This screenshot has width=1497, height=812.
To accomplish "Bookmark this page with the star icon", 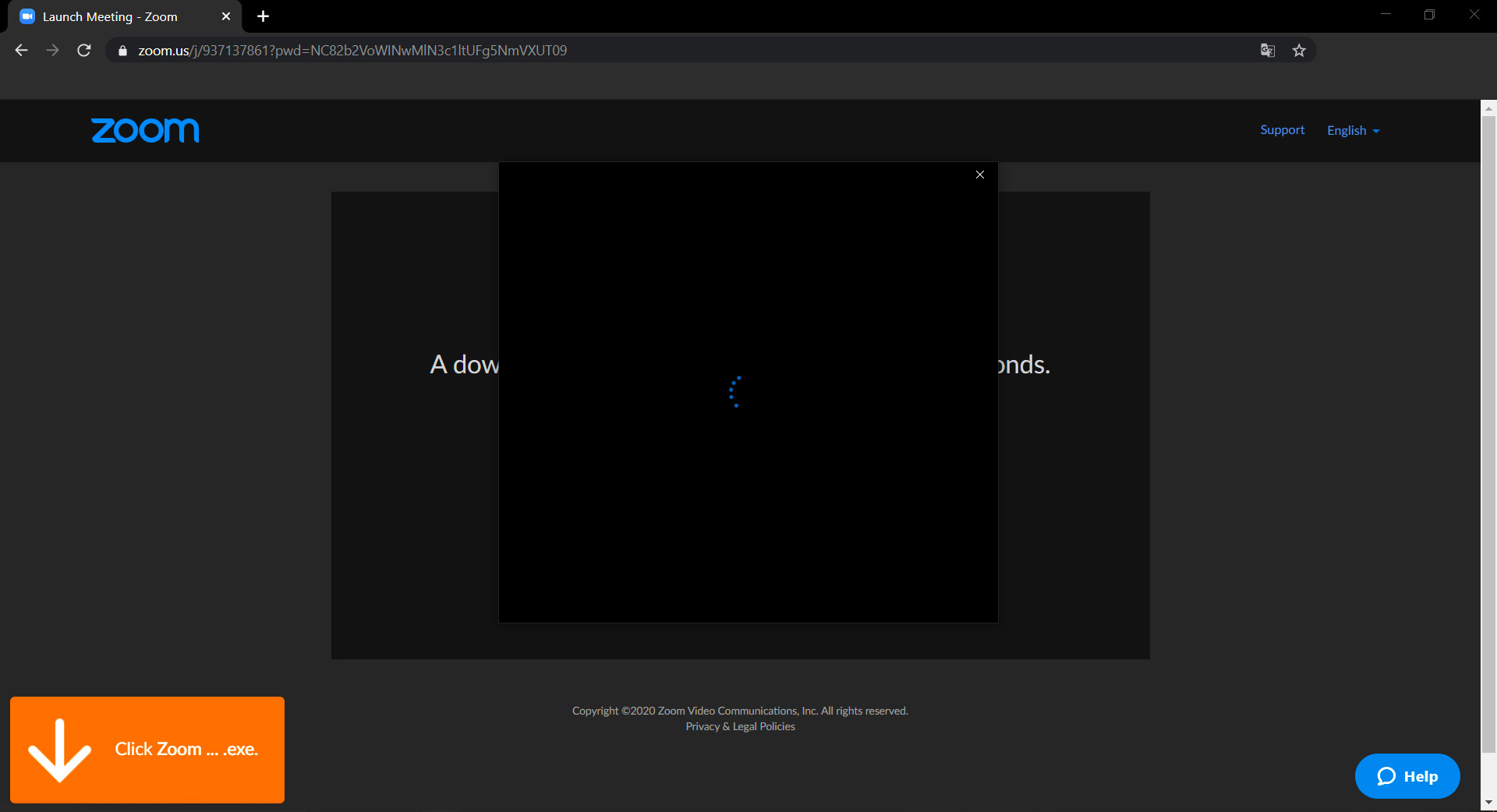I will [1299, 51].
